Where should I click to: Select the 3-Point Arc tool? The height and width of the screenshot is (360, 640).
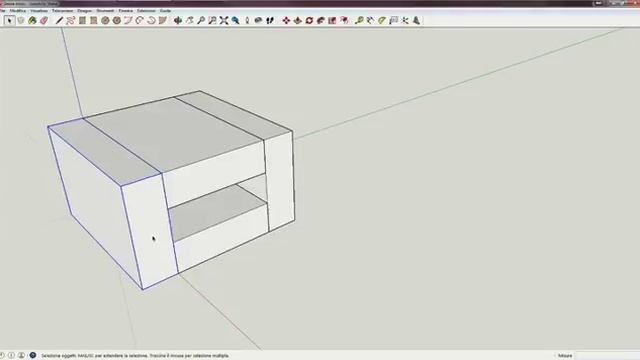click(151, 20)
